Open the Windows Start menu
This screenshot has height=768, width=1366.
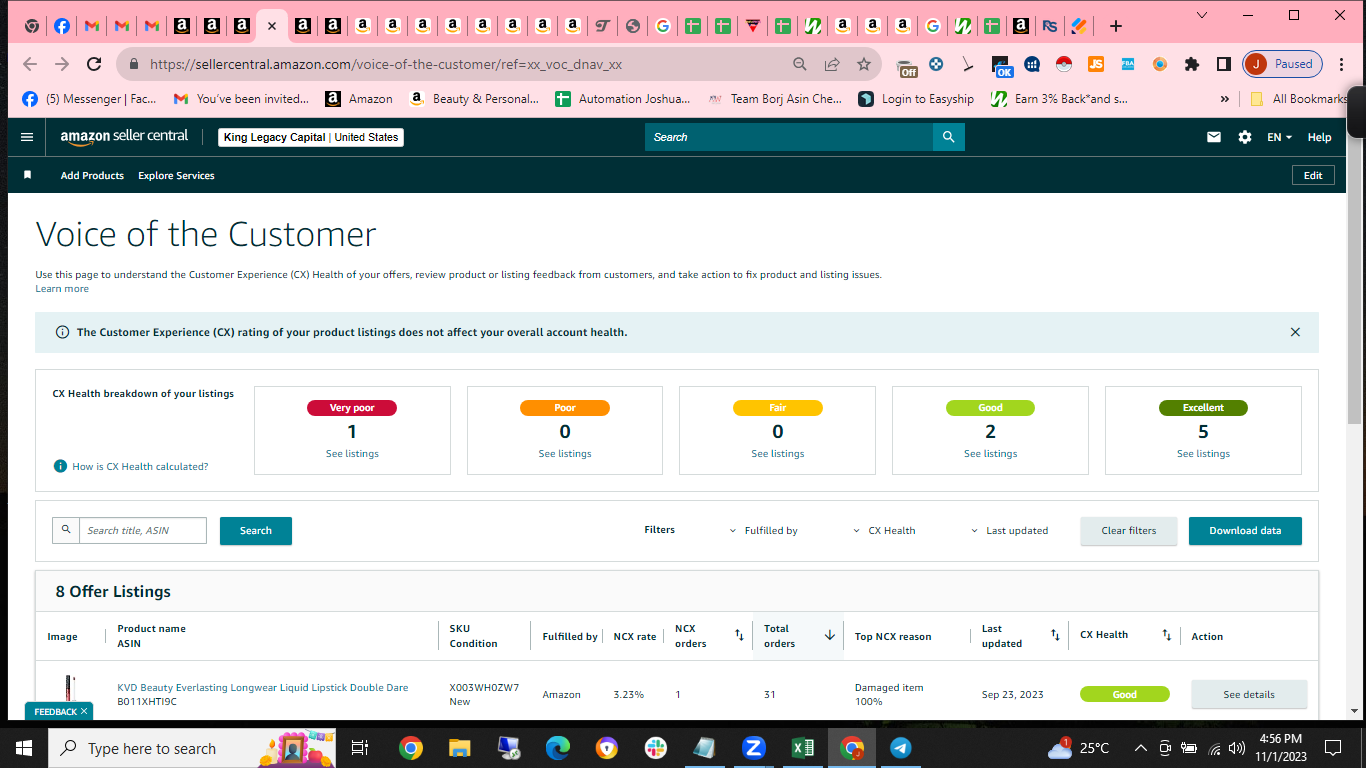[x=24, y=747]
